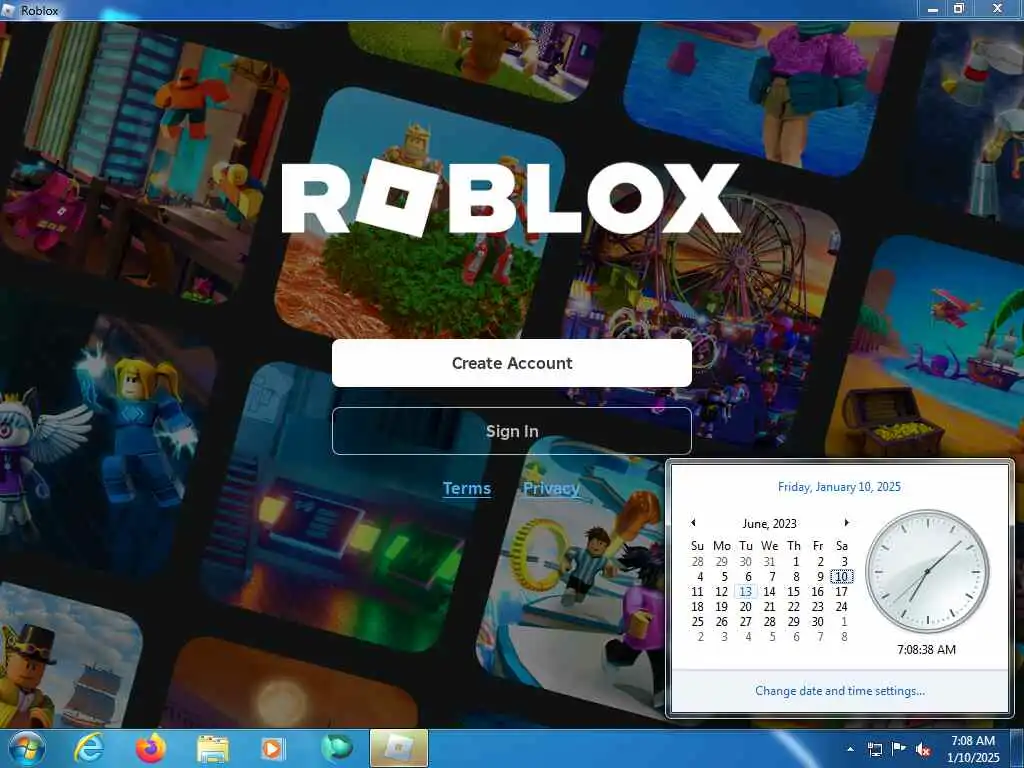The image size is (1024, 768).
Task: Open the Terms link
Action: pos(466,488)
